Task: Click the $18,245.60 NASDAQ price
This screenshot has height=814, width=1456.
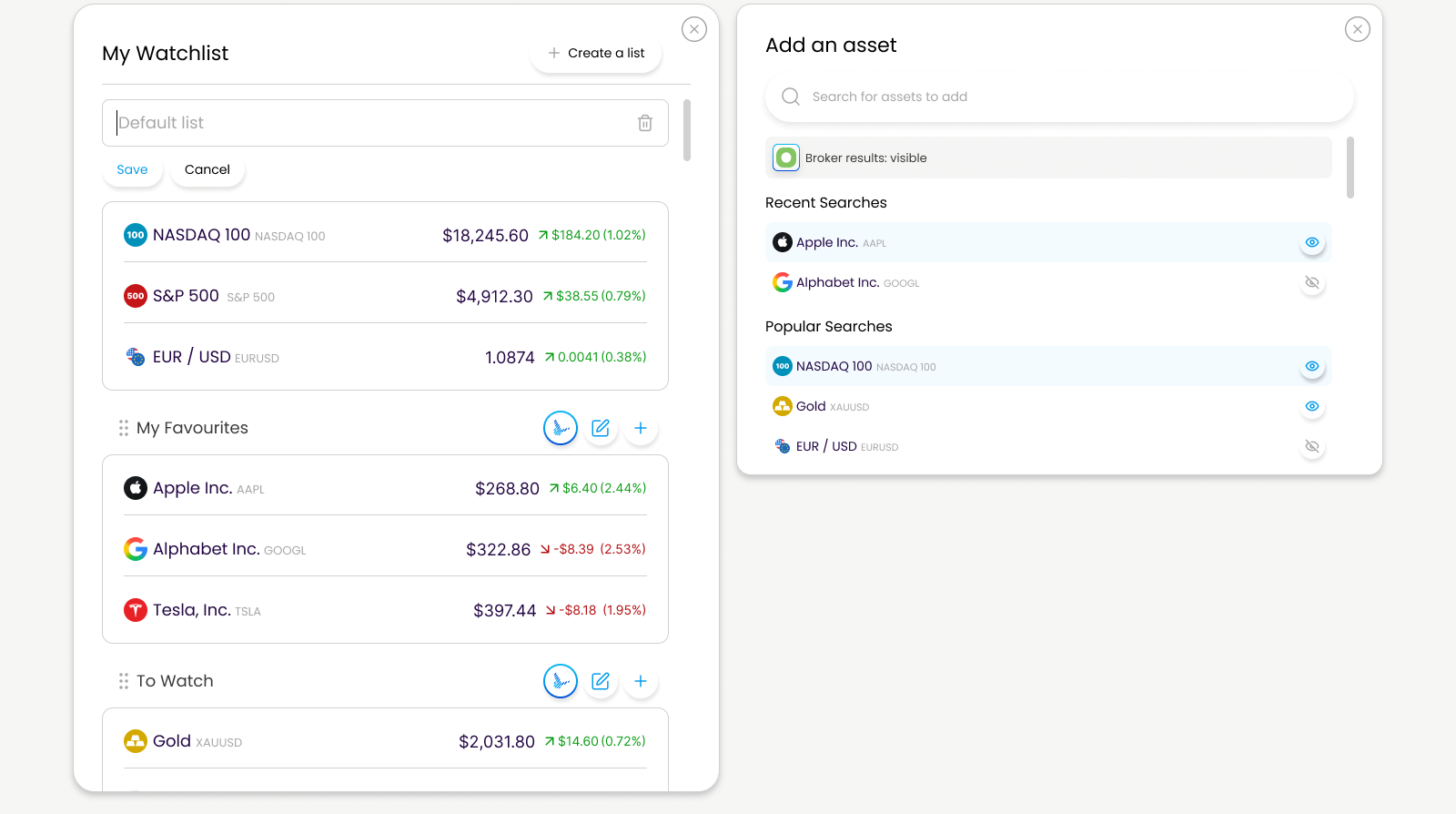Action: [x=485, y=236]
